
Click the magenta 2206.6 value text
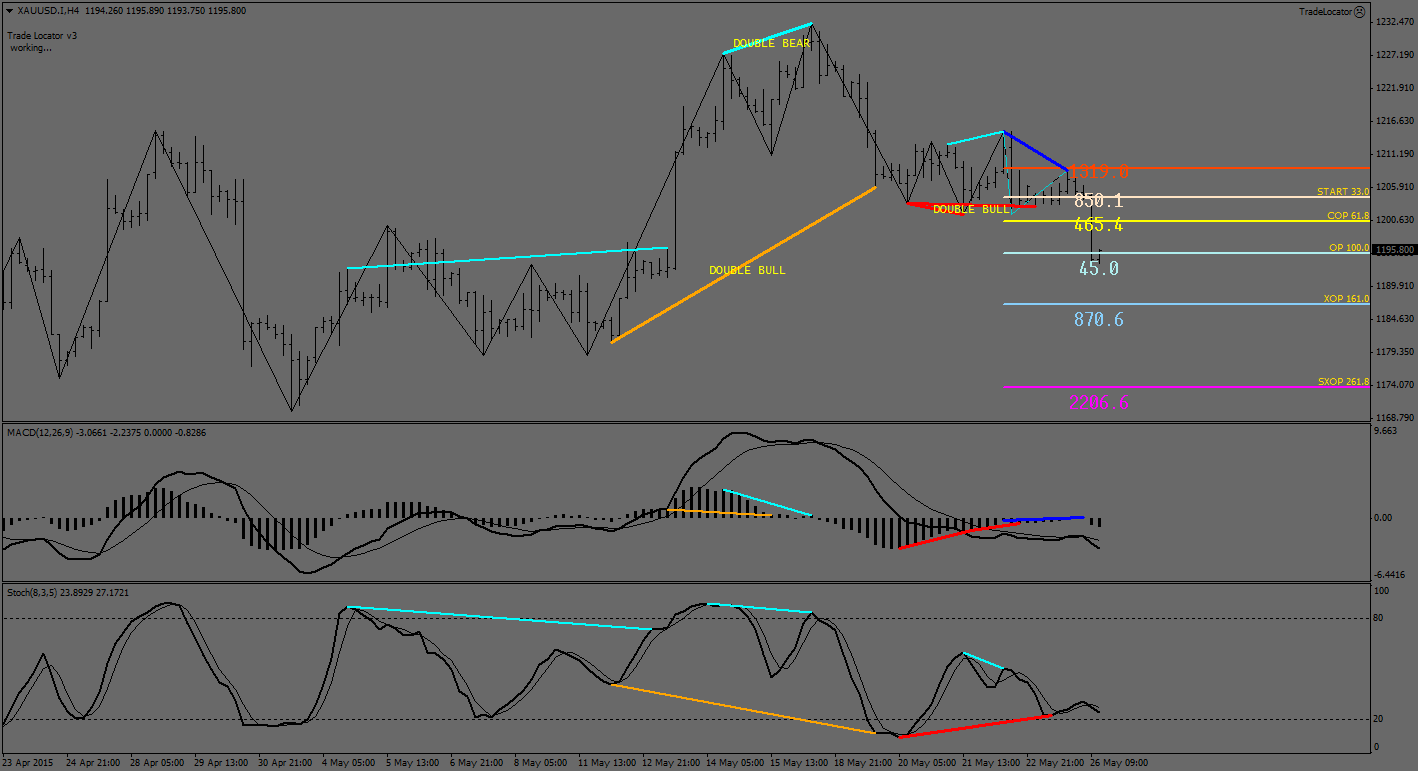[x=1098, y=403]
